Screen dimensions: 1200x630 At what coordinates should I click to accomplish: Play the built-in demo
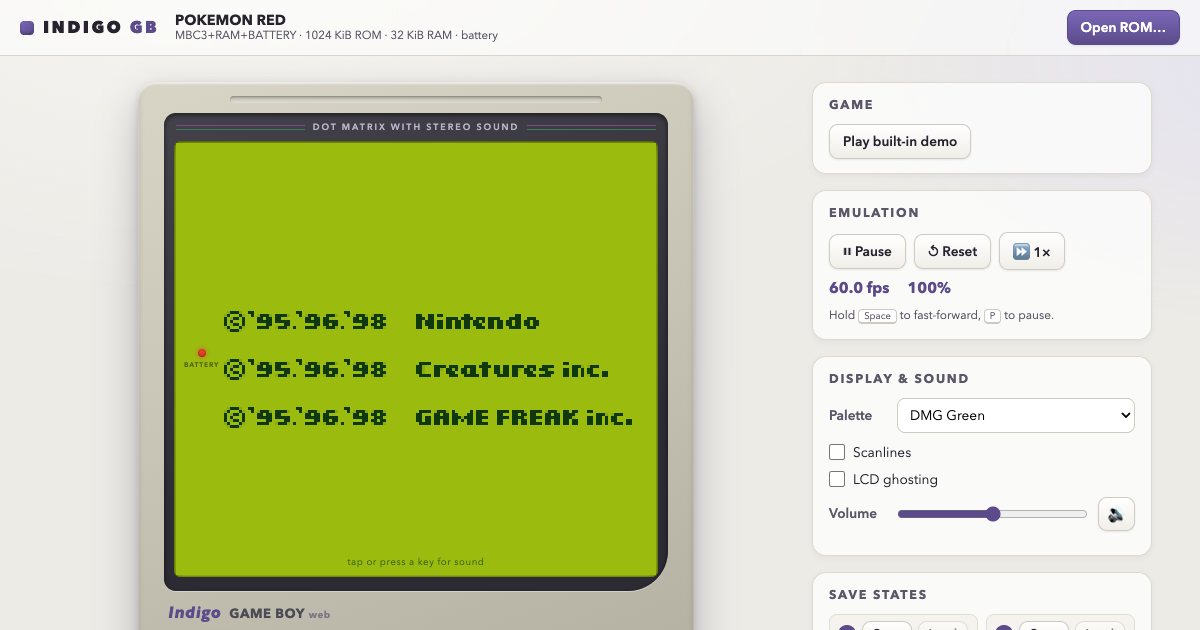[900, 141]
